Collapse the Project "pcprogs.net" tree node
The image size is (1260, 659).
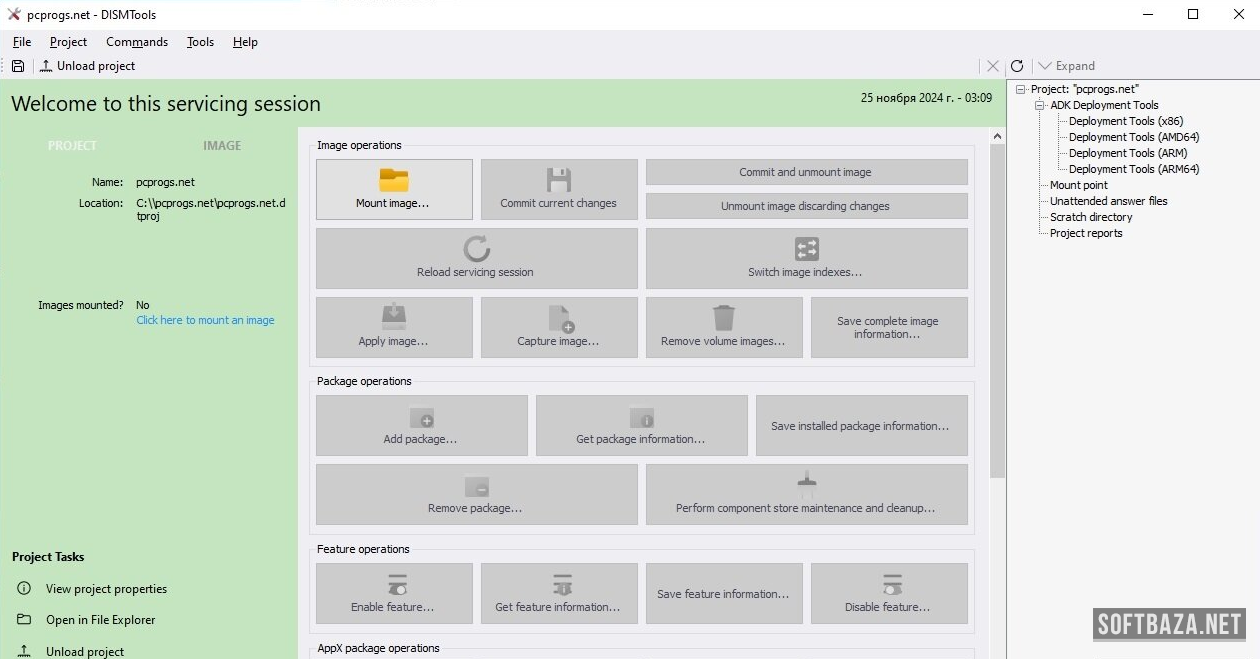click(x=1021, y=89)
